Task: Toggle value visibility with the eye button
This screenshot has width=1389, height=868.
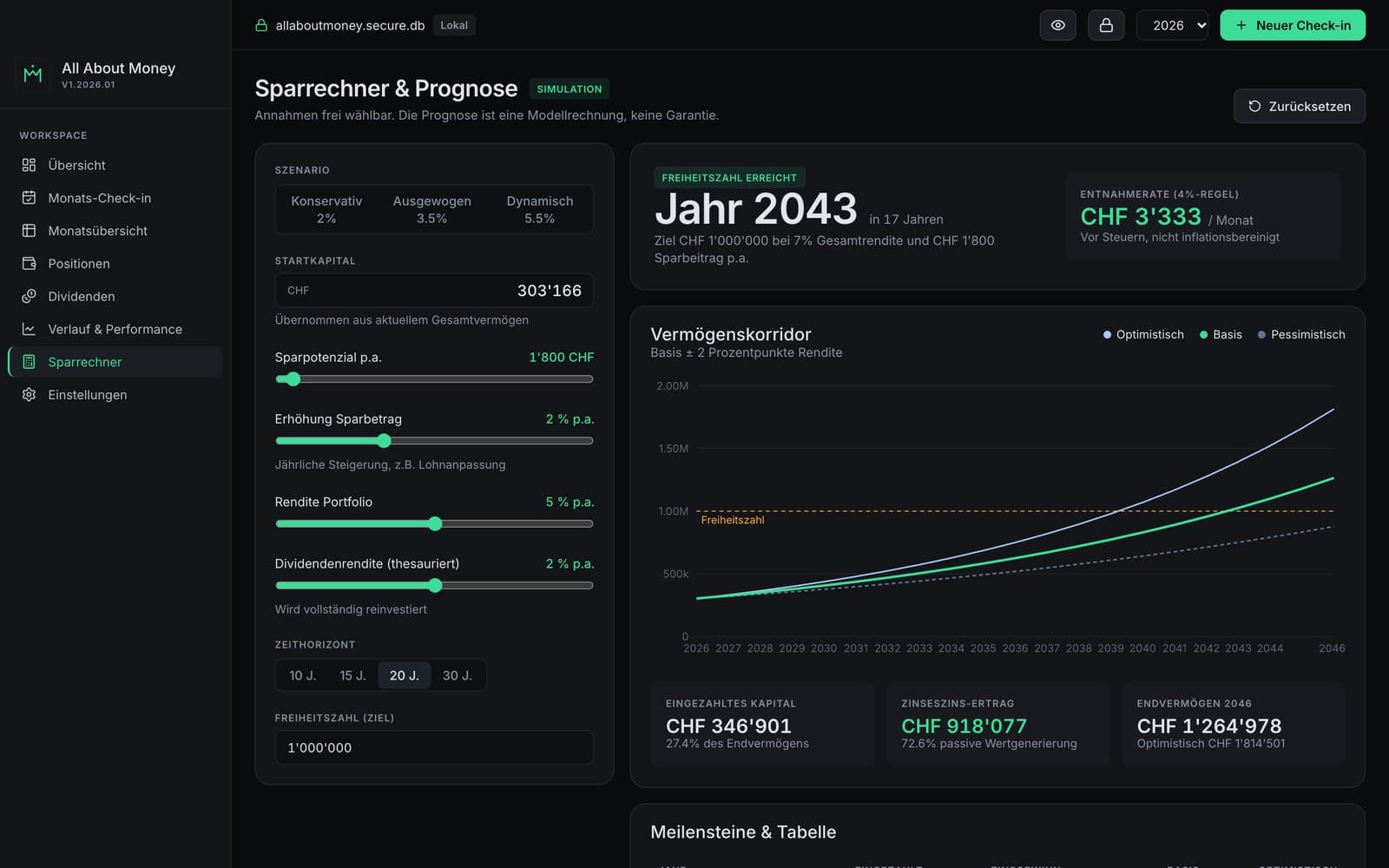Action: click(x=1057, y=25)
